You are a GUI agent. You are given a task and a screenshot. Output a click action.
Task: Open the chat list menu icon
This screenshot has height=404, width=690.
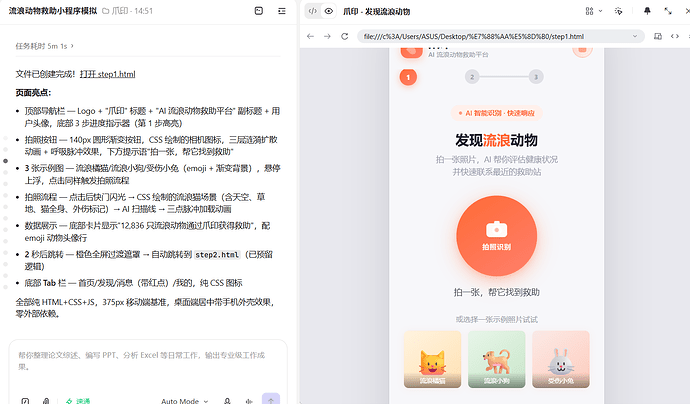[282, 11]
